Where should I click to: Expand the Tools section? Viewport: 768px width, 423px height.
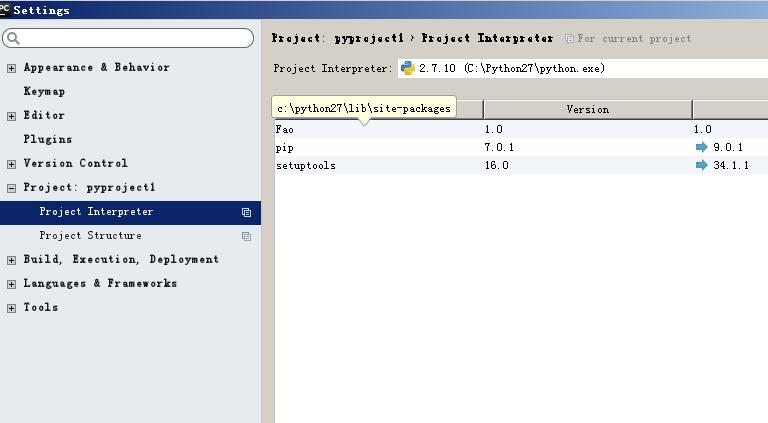pos(11,308)
